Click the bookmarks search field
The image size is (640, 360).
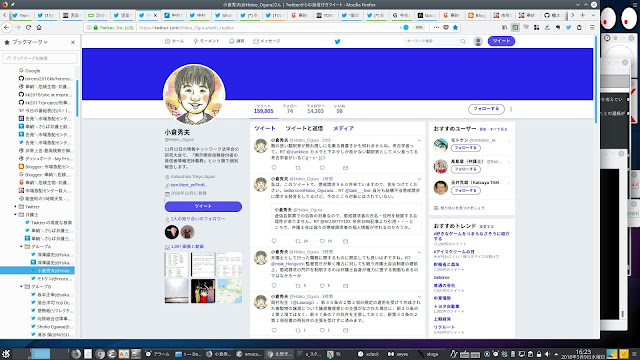40,58
